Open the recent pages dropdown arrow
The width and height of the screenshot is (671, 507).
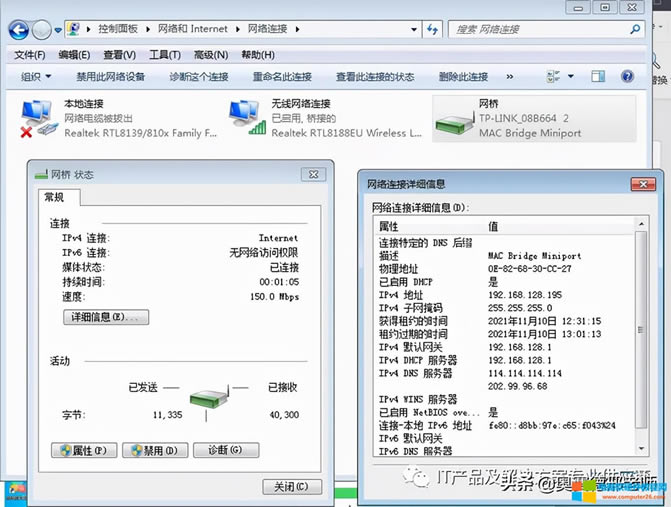58,30
